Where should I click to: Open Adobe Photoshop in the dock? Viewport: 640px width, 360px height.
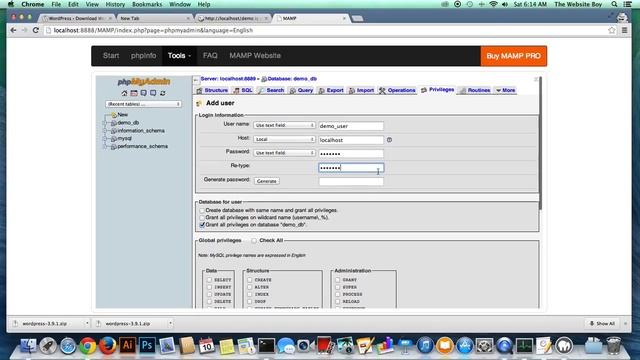pyautogui.click(x=147, y=345)
